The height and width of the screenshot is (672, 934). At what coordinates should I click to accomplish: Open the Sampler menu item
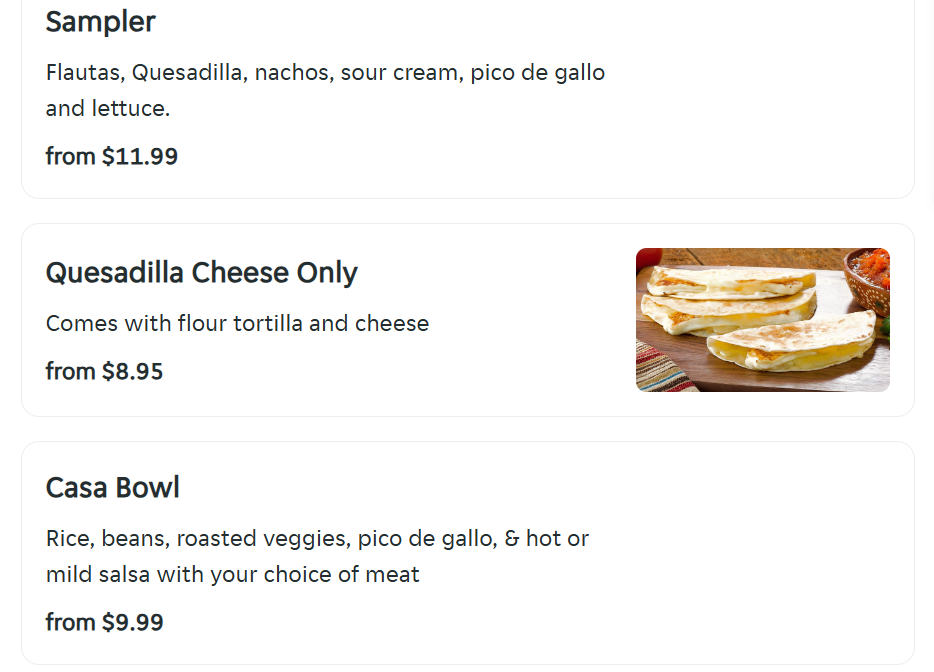point(101,21)
